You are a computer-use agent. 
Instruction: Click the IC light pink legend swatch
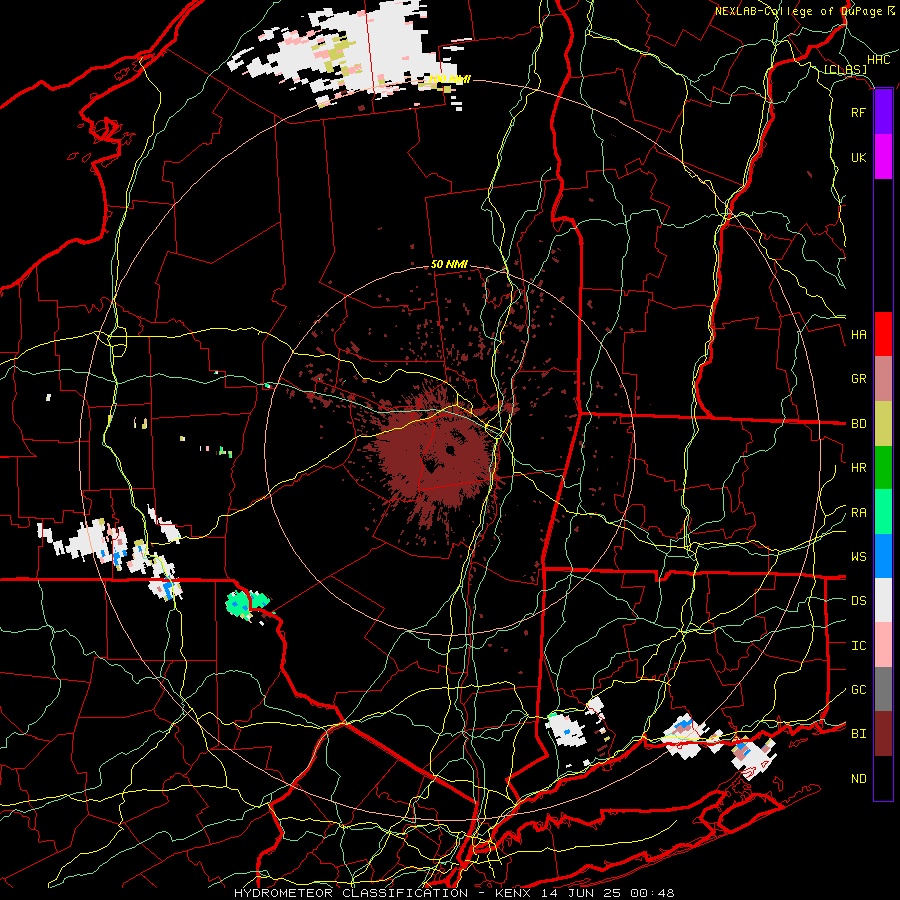[883, 645]
